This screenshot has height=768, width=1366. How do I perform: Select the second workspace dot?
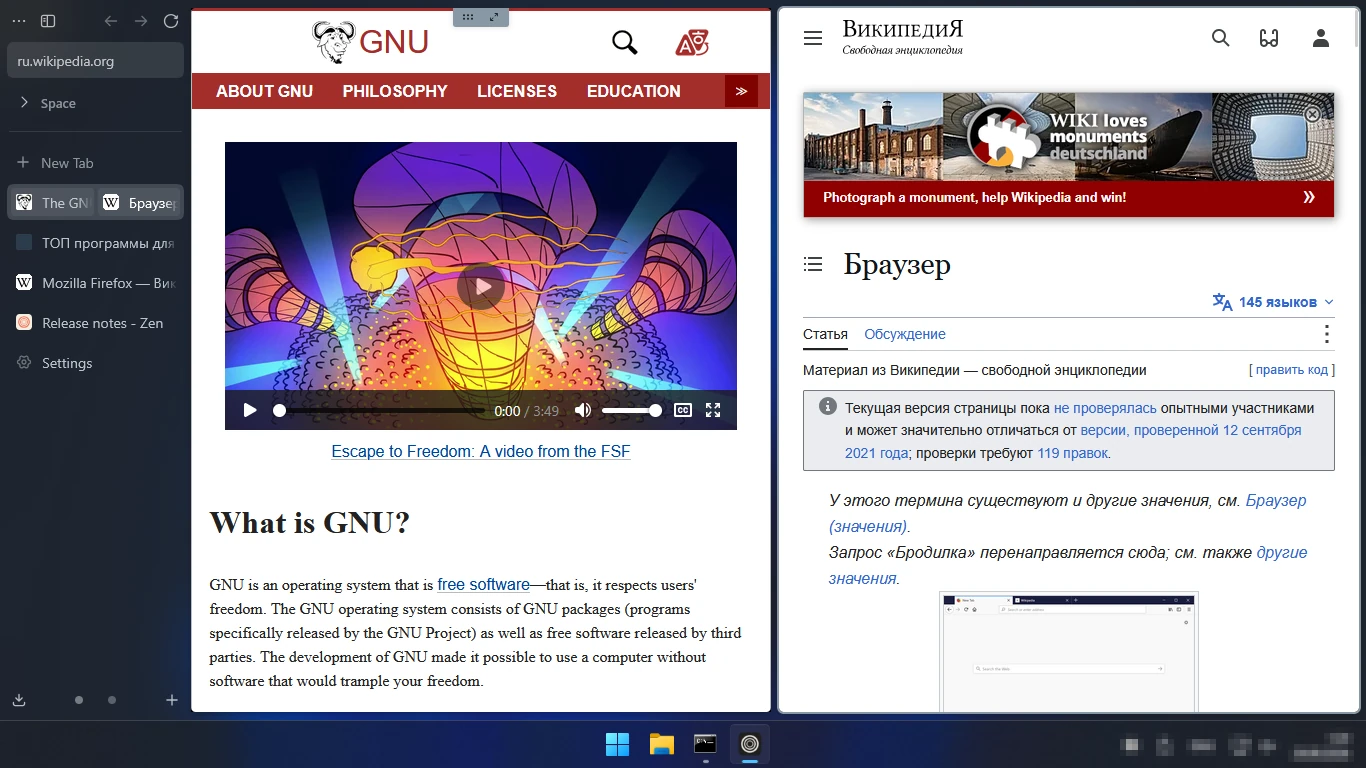112,700
